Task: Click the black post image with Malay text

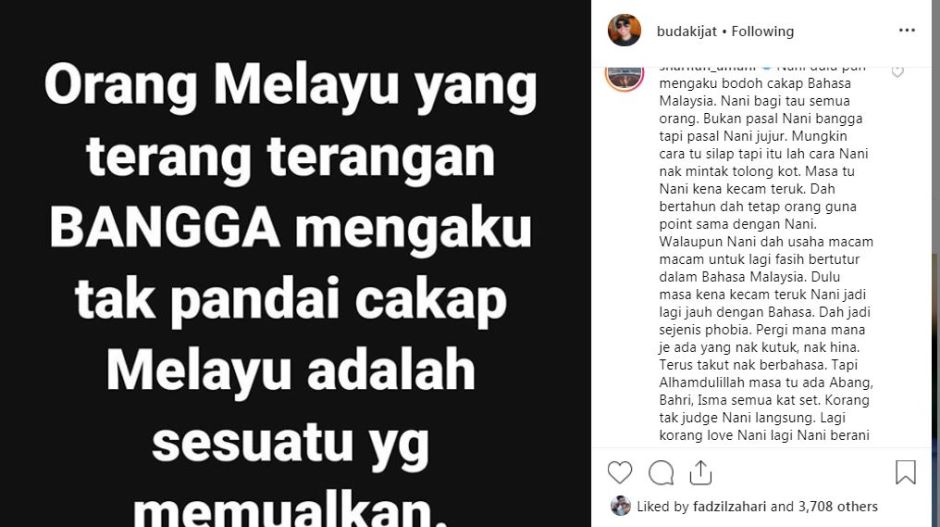Action: coord(296,264)
